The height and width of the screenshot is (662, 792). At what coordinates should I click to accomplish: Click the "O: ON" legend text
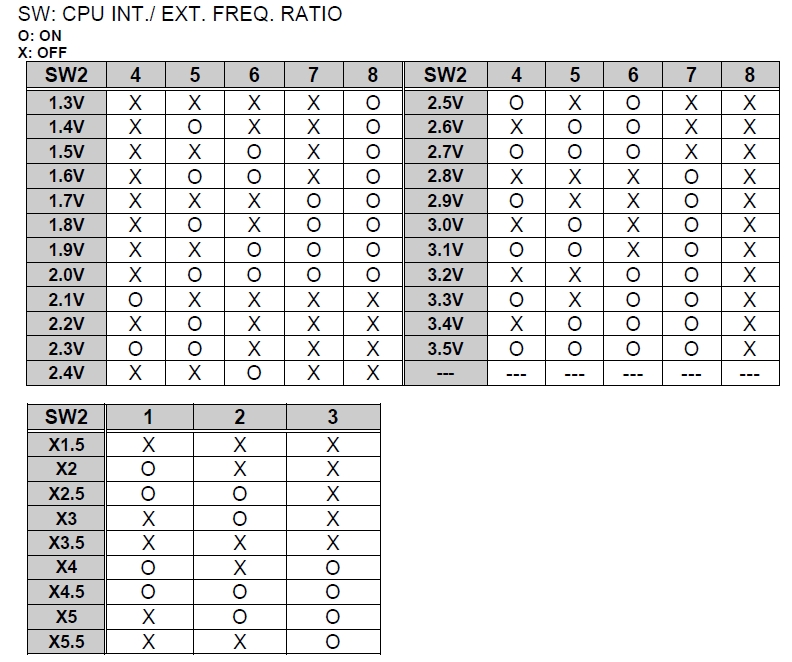[40, 35]
